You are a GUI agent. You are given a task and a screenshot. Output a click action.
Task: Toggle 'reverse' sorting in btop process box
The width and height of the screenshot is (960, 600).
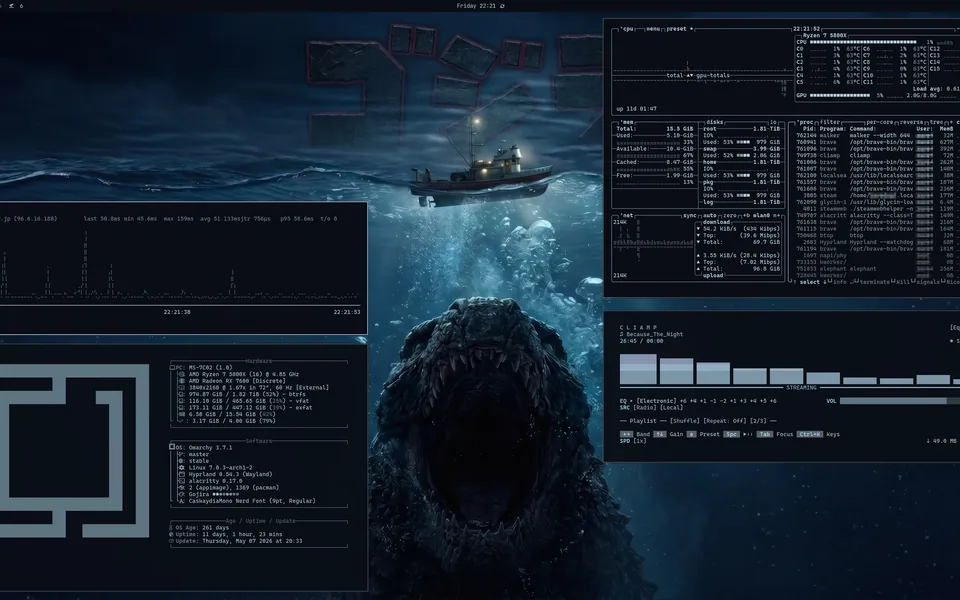(x=912, y=122)
